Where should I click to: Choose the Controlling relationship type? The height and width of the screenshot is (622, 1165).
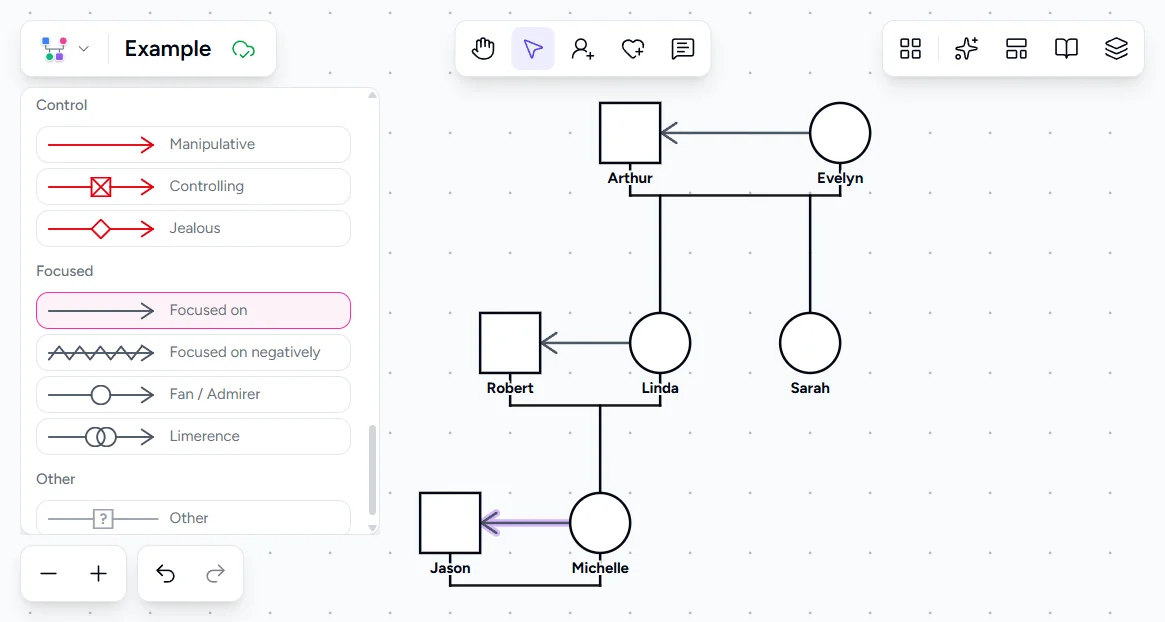[x=193, y=187]
